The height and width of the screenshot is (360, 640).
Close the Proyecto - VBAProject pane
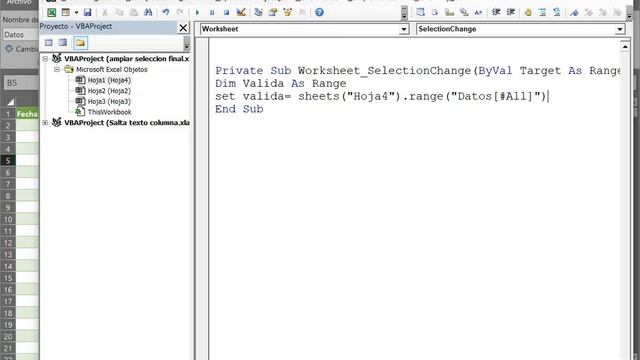[x=183, y=28]
